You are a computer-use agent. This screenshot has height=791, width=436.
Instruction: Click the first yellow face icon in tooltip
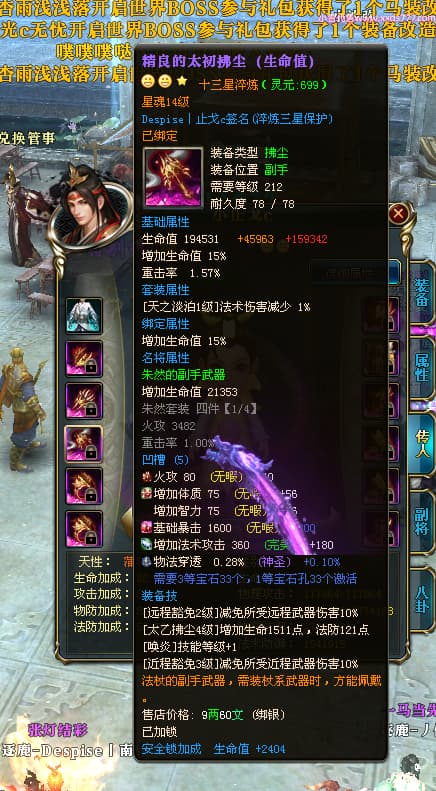(x=148, y=81)
